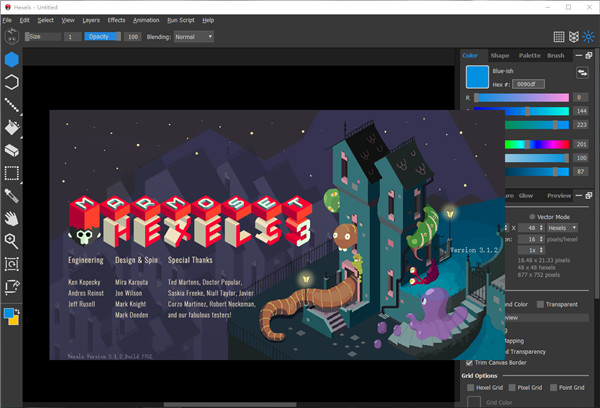Viewport: 600px width, 408px height.
Task: Enable the Hexel Grid checkbox
Action: click(x=470, y=387)
